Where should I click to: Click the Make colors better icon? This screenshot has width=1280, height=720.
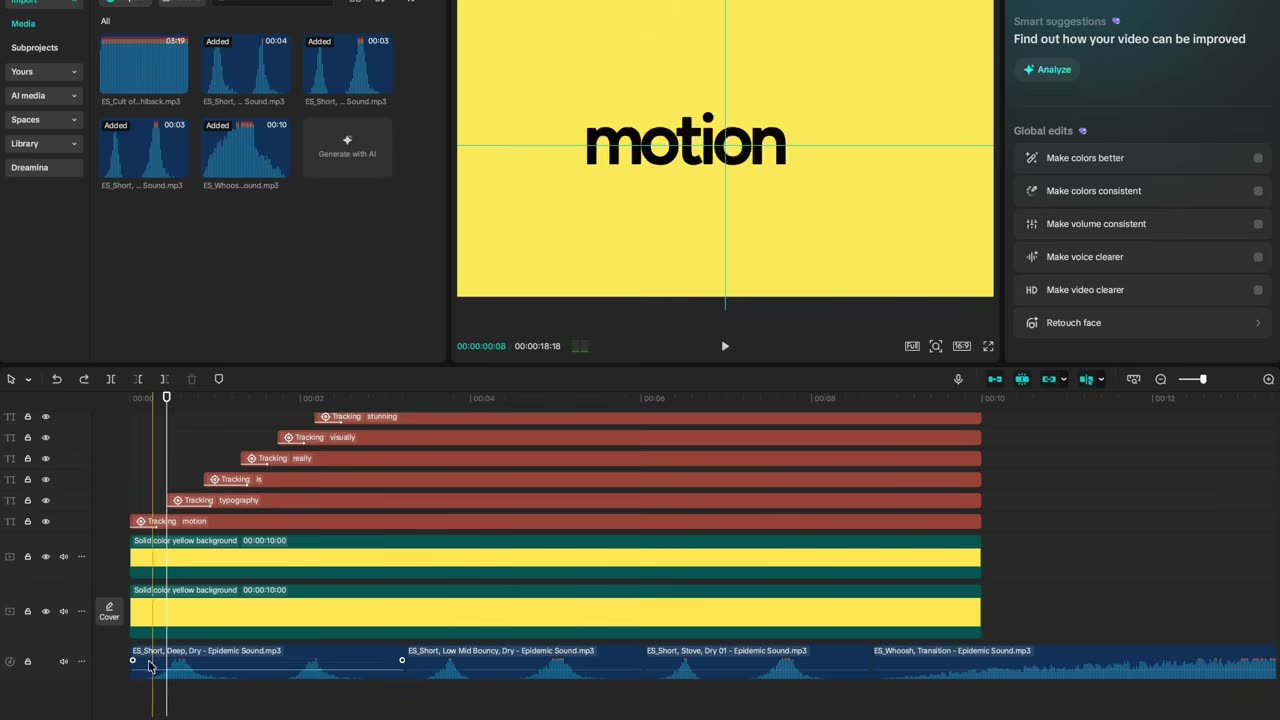point(1032,158)
